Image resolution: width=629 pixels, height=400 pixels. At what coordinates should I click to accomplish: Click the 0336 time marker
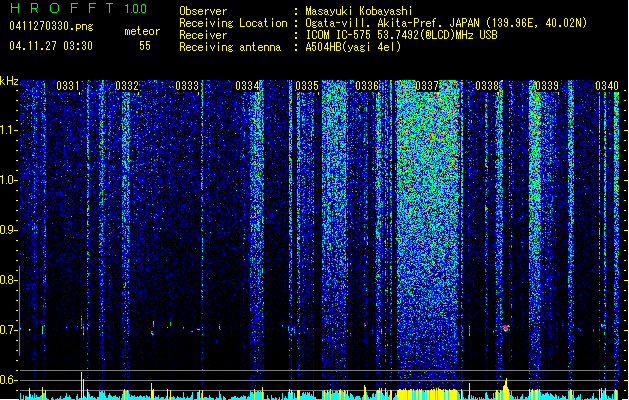tap(367, 86)
